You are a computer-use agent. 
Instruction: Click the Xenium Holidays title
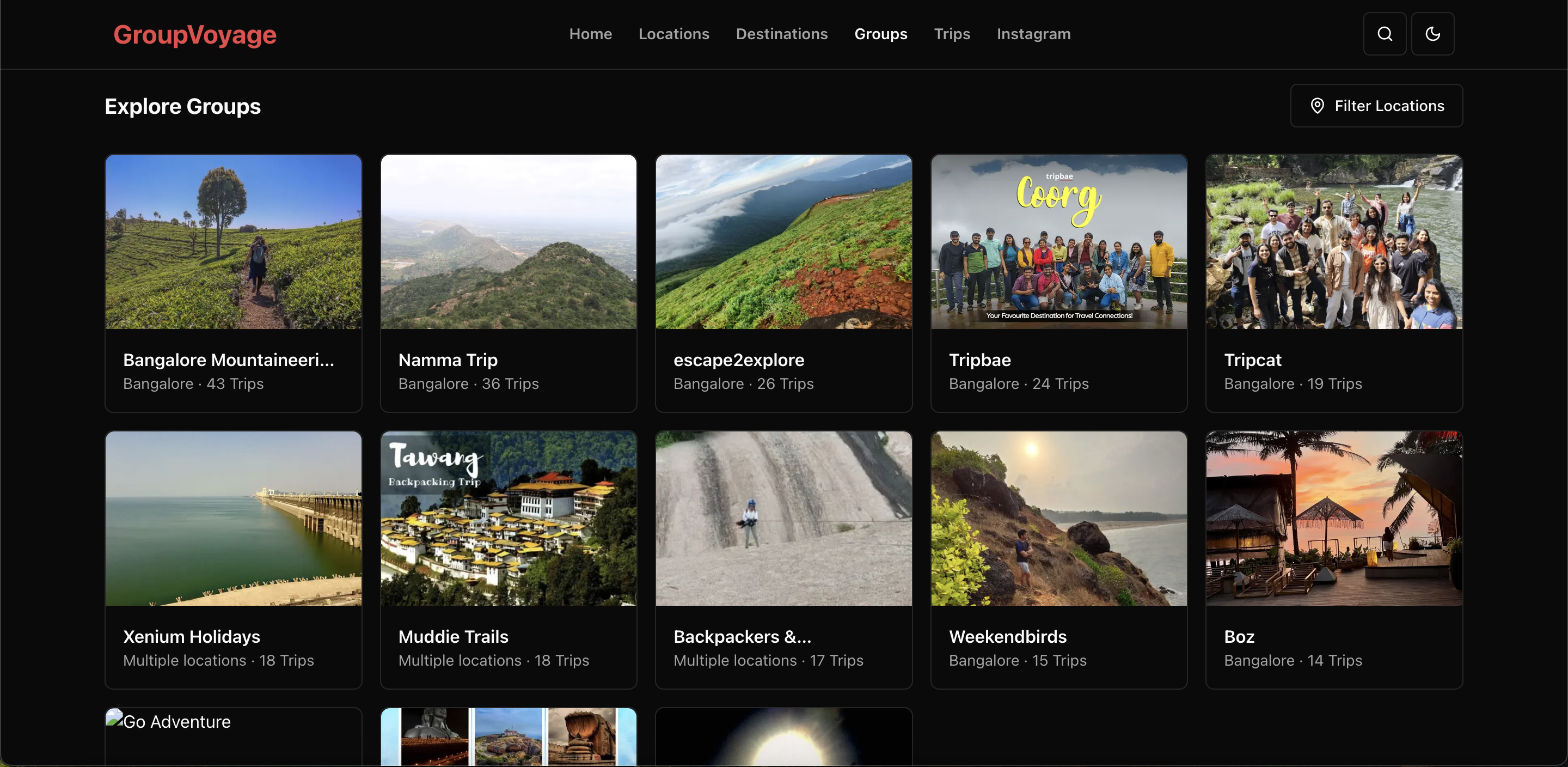pos(191,637)
